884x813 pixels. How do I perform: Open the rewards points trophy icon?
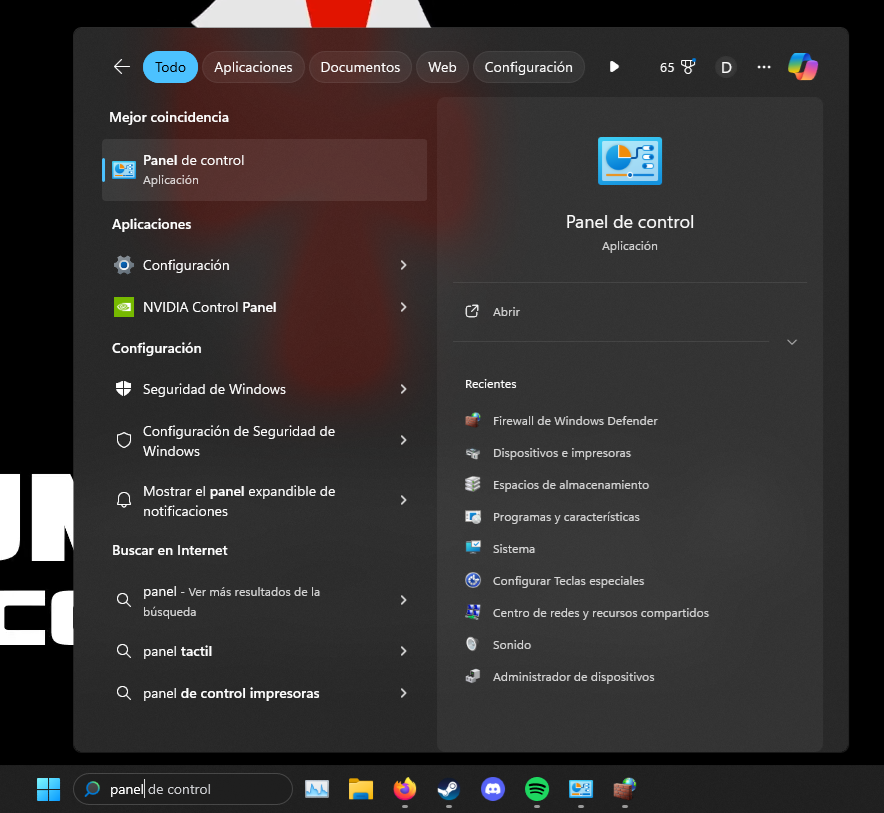click(688, 67)
